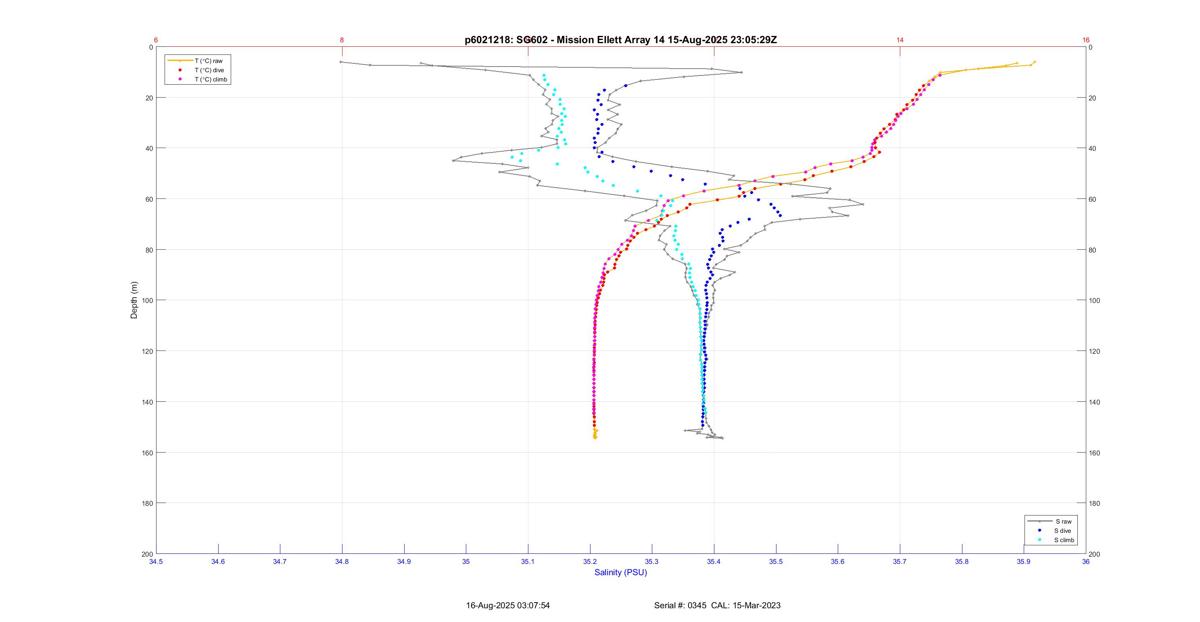Click salinity axis tick label '34.7'
The image size is (1200, 622).
coord(280,562)
